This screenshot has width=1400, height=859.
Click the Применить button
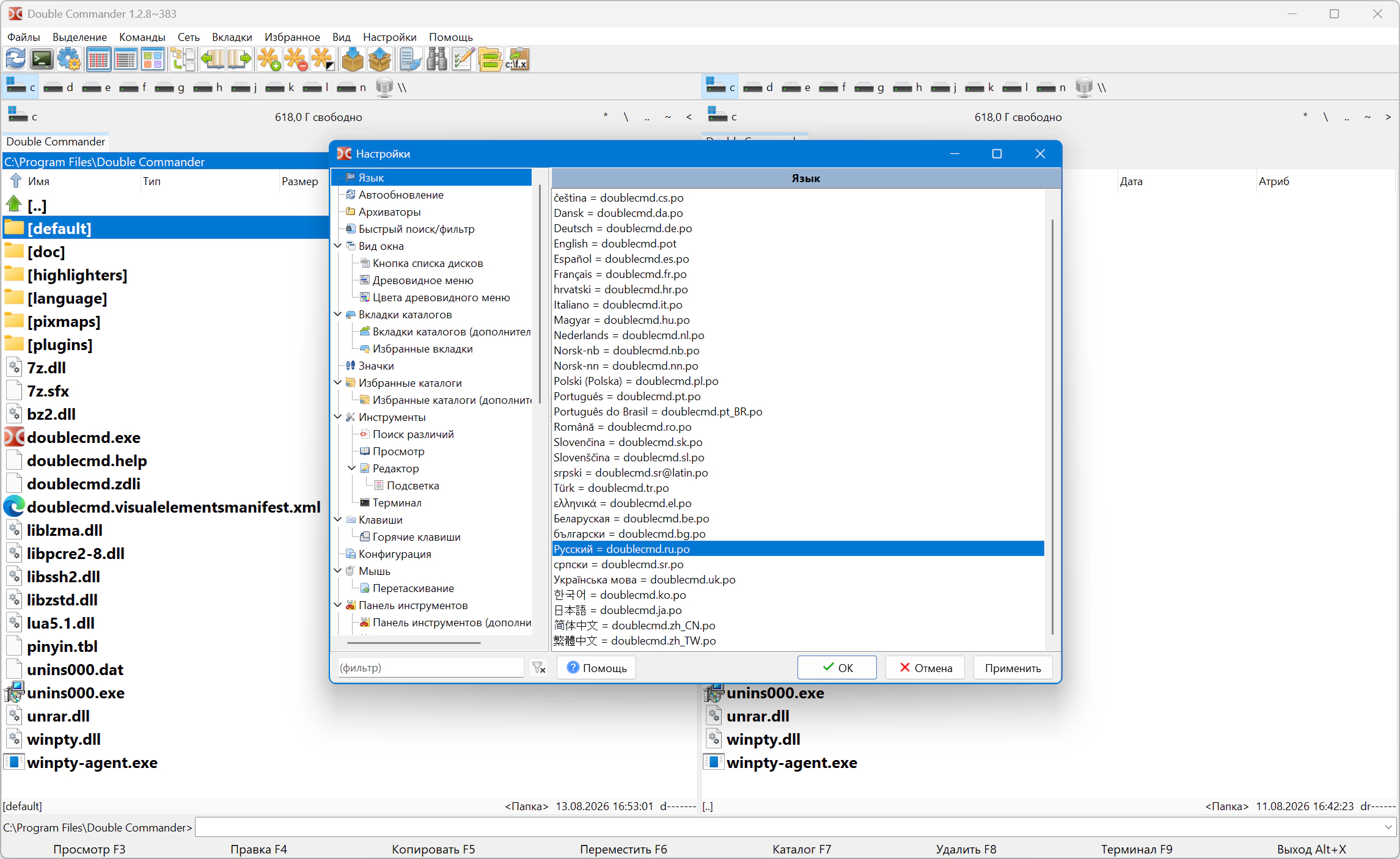click(1013, 668)
